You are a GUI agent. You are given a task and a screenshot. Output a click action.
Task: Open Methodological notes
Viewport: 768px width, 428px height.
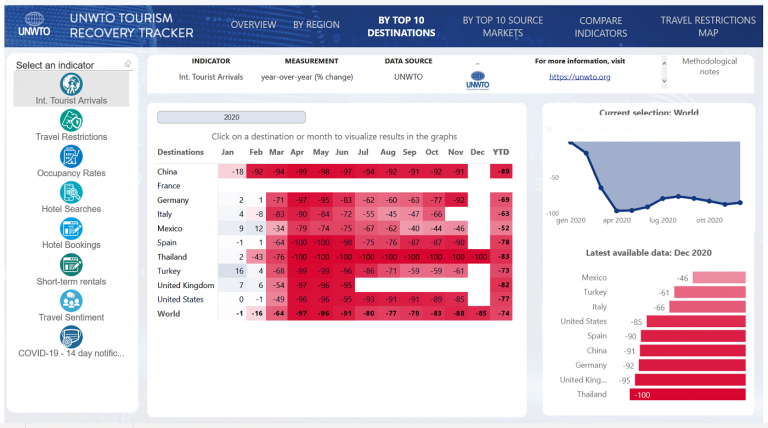click(709, 66)
